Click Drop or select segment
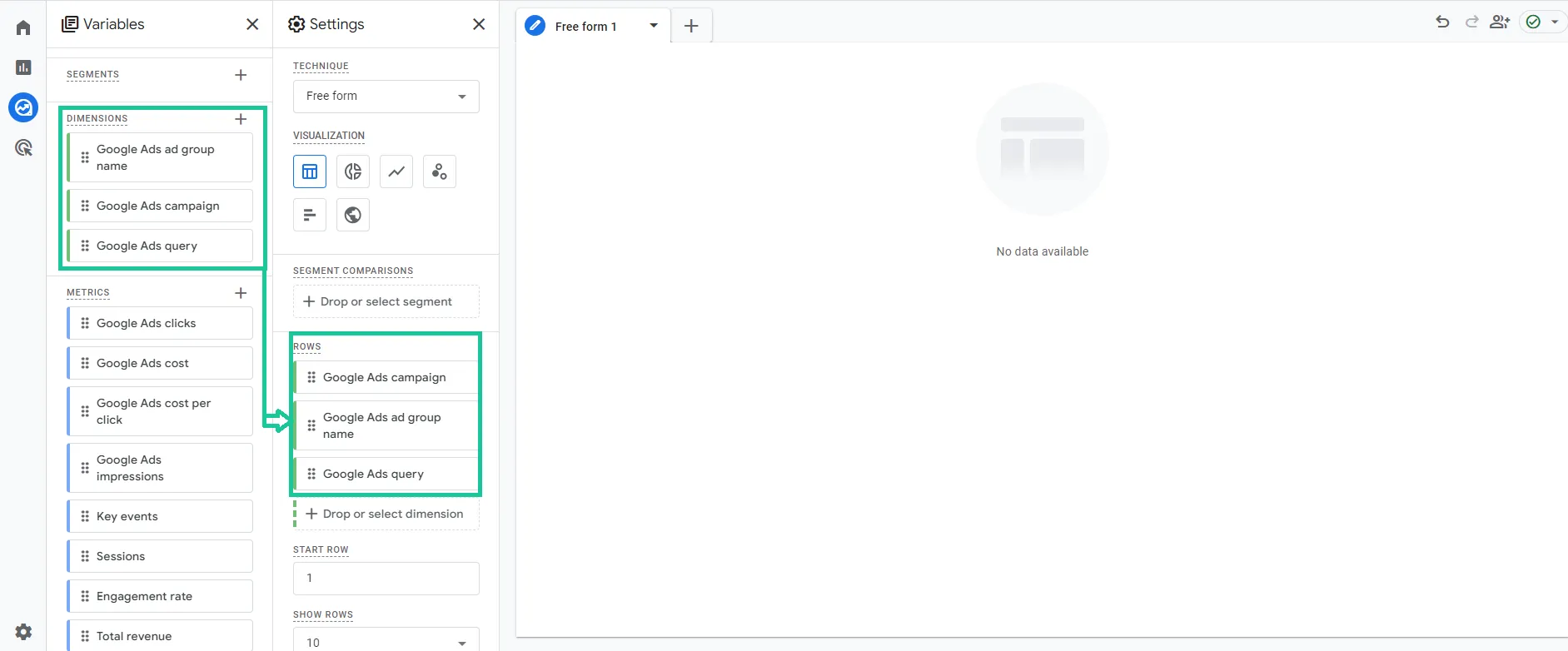Screen dimensions: 1568x651 [x=386, y=301]
